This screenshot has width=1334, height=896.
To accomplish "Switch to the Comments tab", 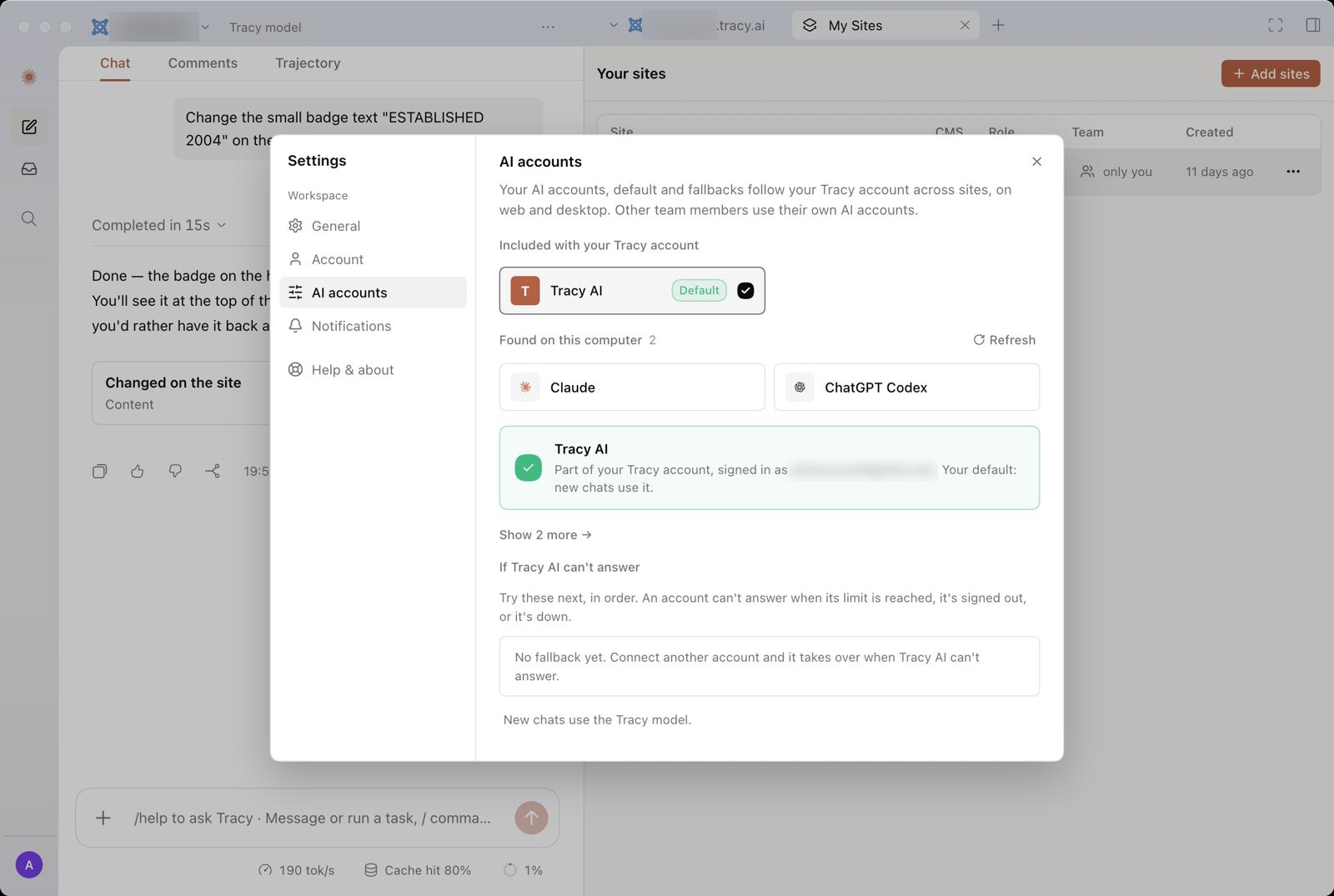I will pyautogui.click(x=203, y=63).
